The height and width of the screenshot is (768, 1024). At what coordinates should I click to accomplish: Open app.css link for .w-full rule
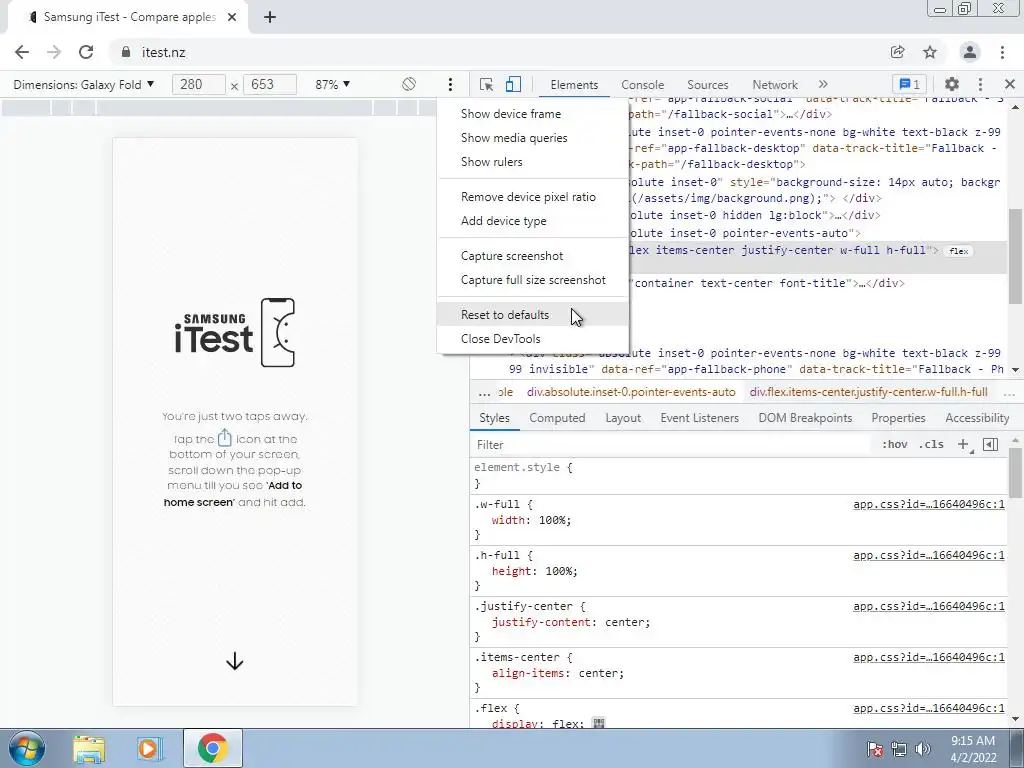point(929,504)
